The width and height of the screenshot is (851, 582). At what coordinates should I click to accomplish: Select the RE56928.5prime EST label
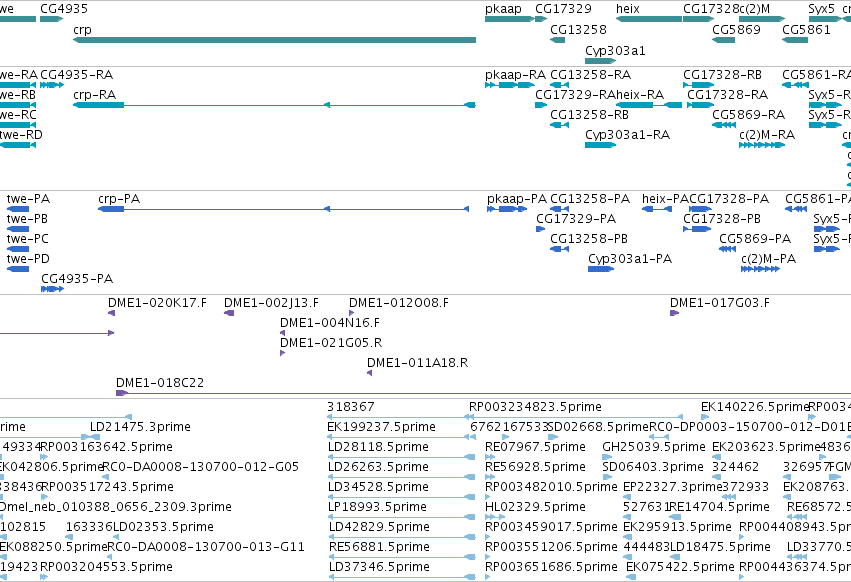pos(535,467)
